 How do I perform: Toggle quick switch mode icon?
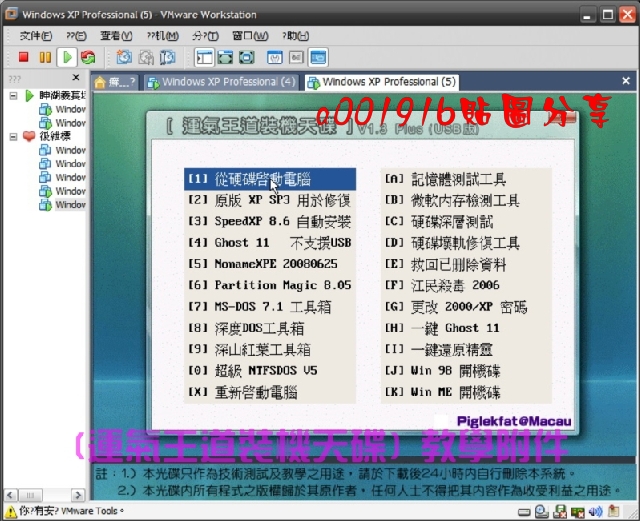246,58
